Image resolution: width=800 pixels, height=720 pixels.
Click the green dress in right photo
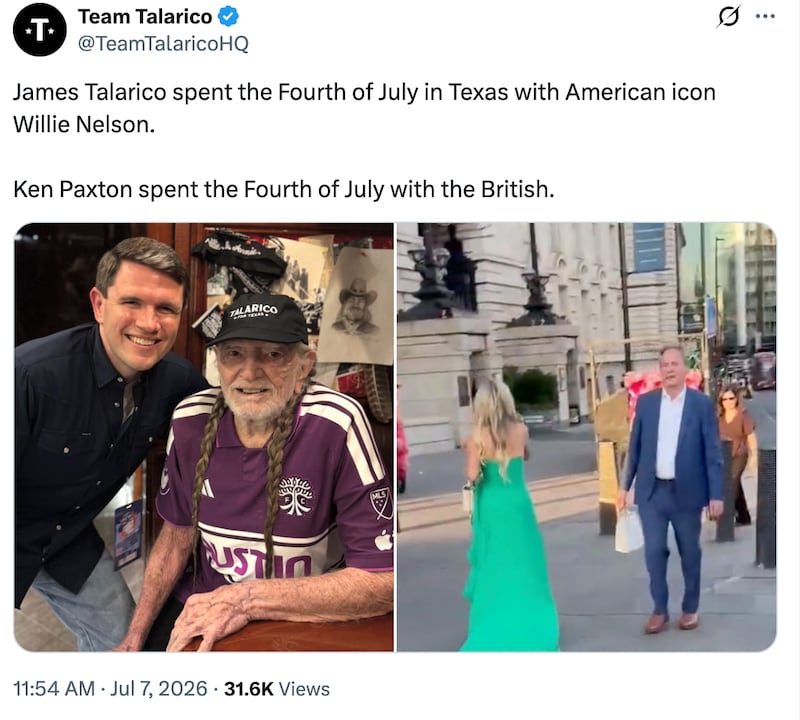(508, 554)
